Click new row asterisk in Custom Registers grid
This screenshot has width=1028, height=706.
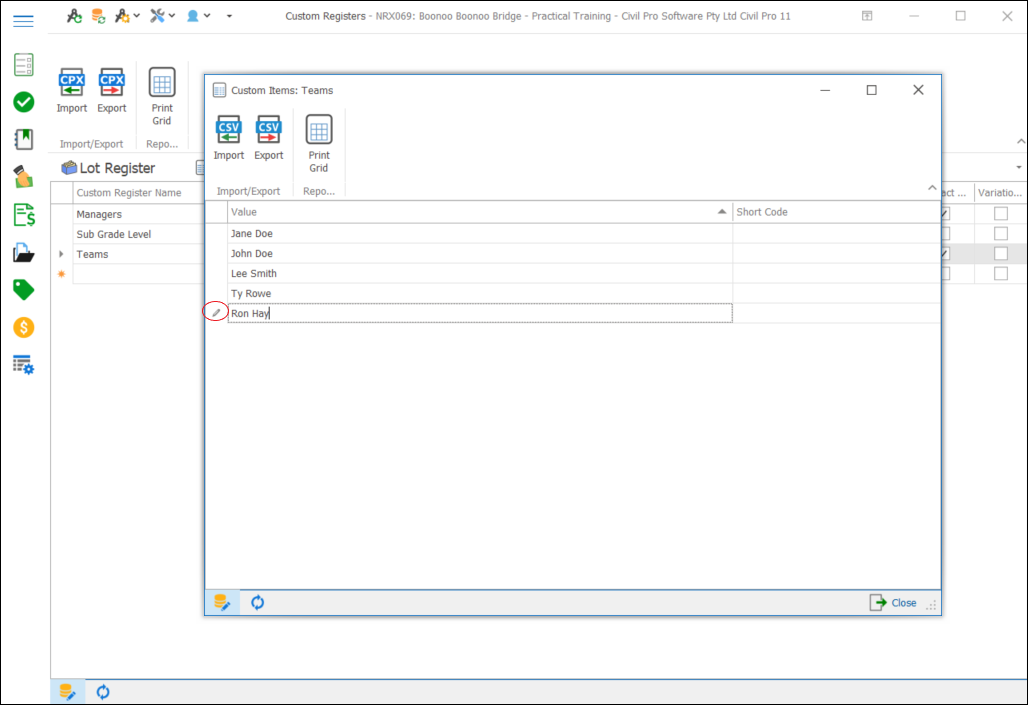(x=61, y=274)
